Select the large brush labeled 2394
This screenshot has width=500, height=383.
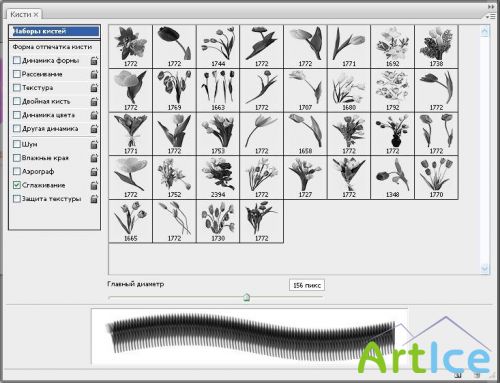coord(218,177)
